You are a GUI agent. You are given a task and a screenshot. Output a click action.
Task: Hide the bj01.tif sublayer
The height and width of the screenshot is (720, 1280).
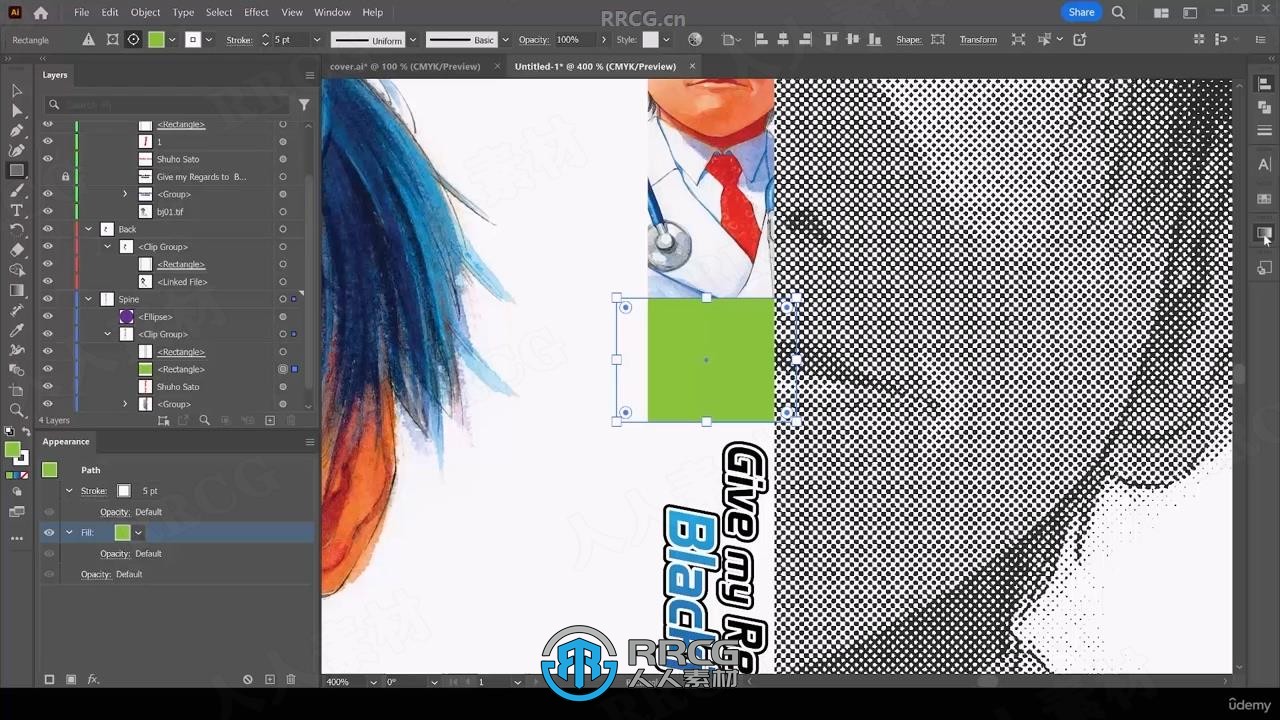(47, 212)
